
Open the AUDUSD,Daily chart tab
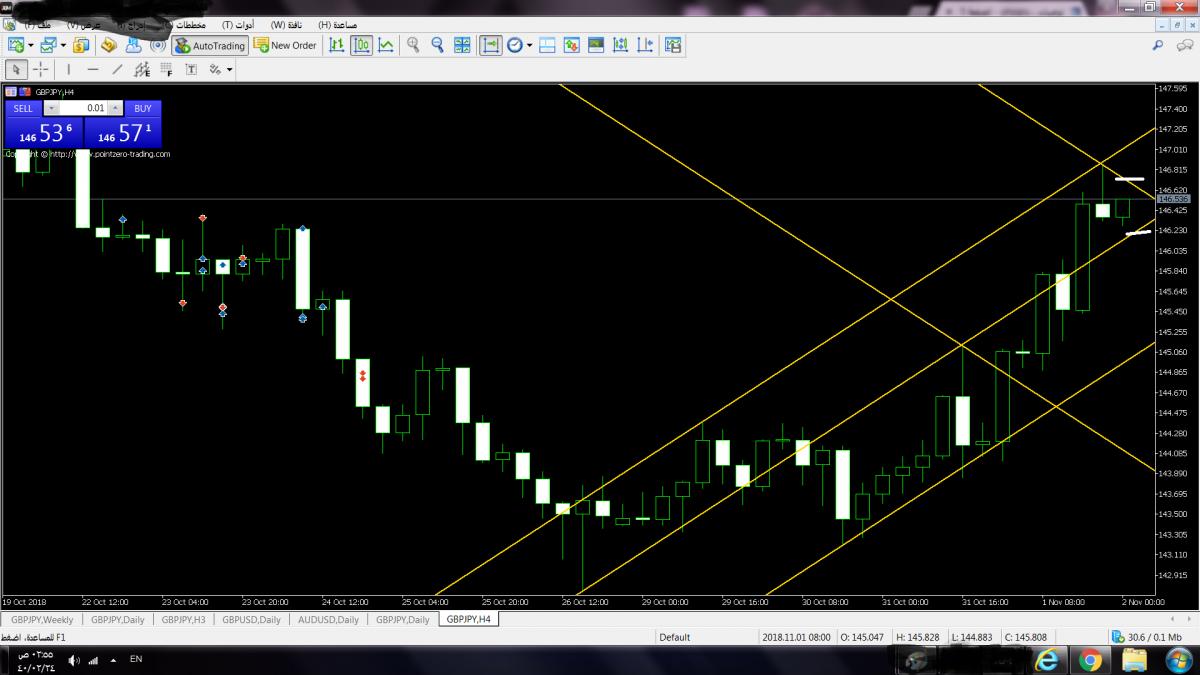[328, 620]
